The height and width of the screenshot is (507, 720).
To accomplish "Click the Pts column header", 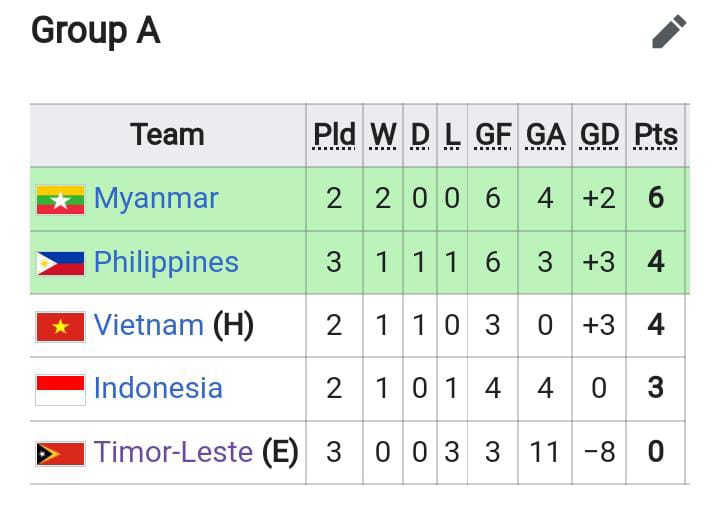I will coord(655,135).
